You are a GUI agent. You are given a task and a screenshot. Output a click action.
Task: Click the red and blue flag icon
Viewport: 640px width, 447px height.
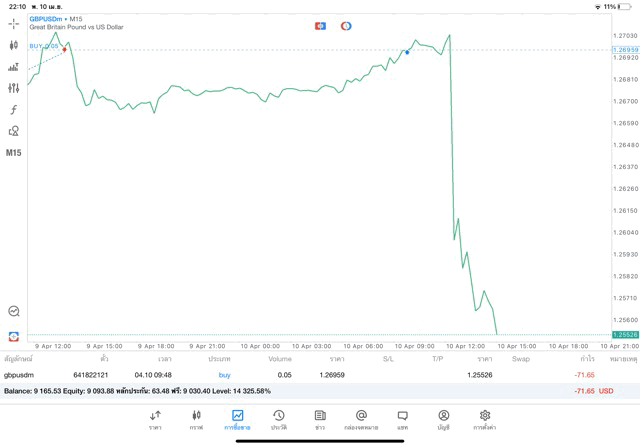tap(320, 26)
